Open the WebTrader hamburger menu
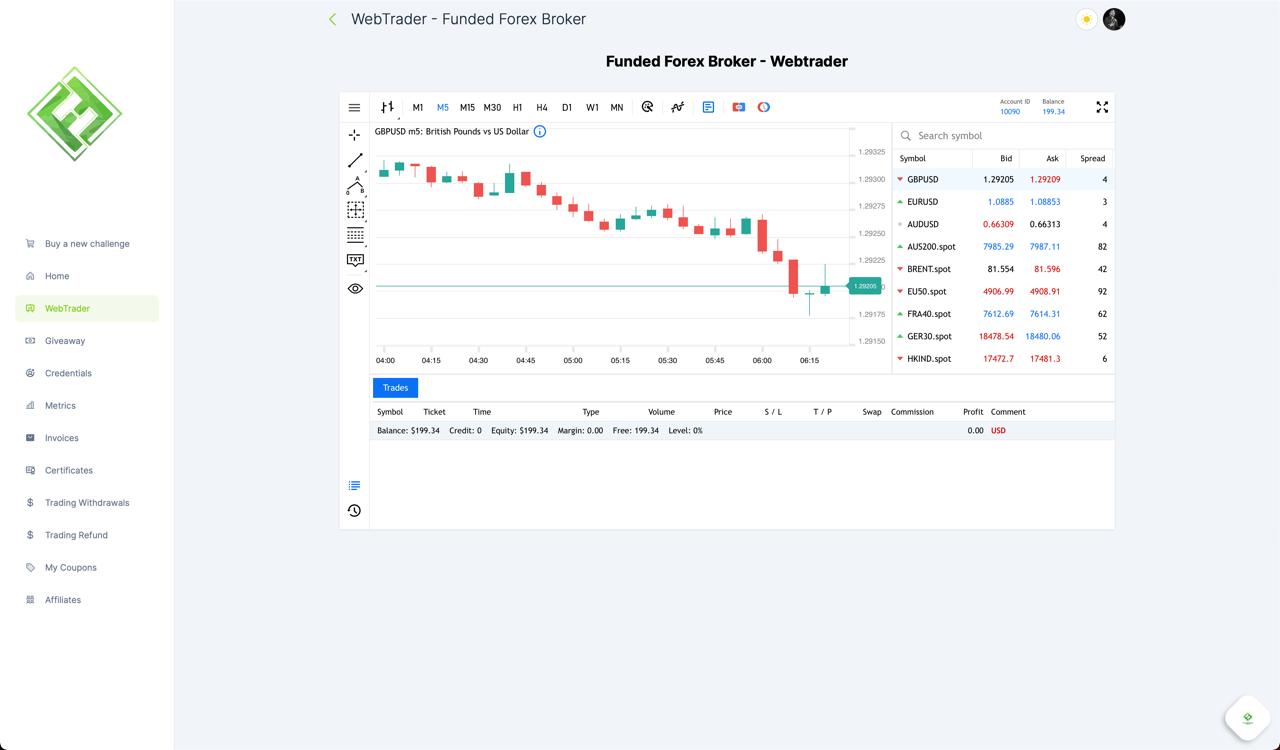The height and width of the screenshot is (750, 1280). click(354, 107)
